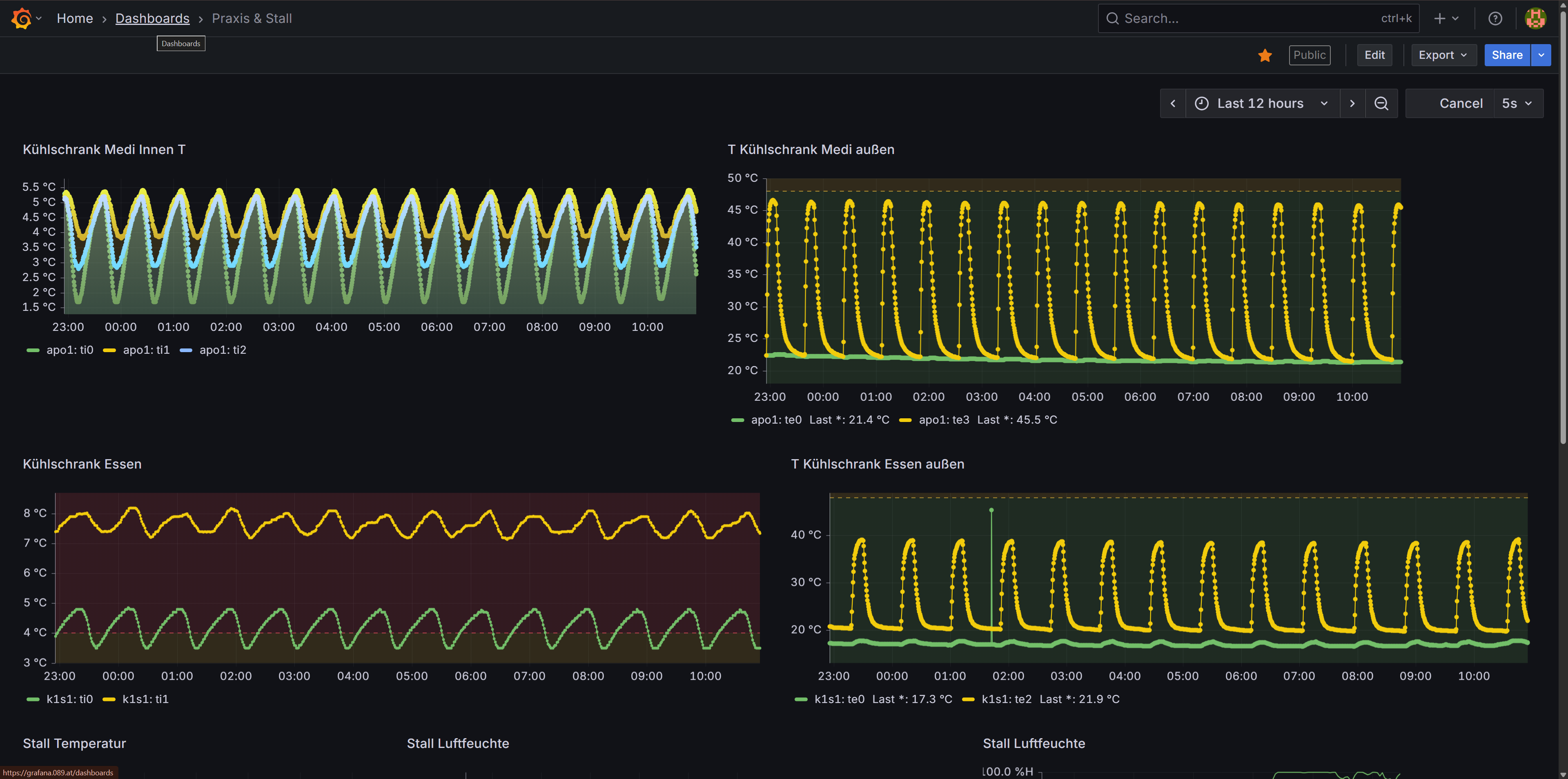Shift time range forward arrow
This screenshot has height=779, width=1568.
pyautogui.click(x=1352, y=103)
